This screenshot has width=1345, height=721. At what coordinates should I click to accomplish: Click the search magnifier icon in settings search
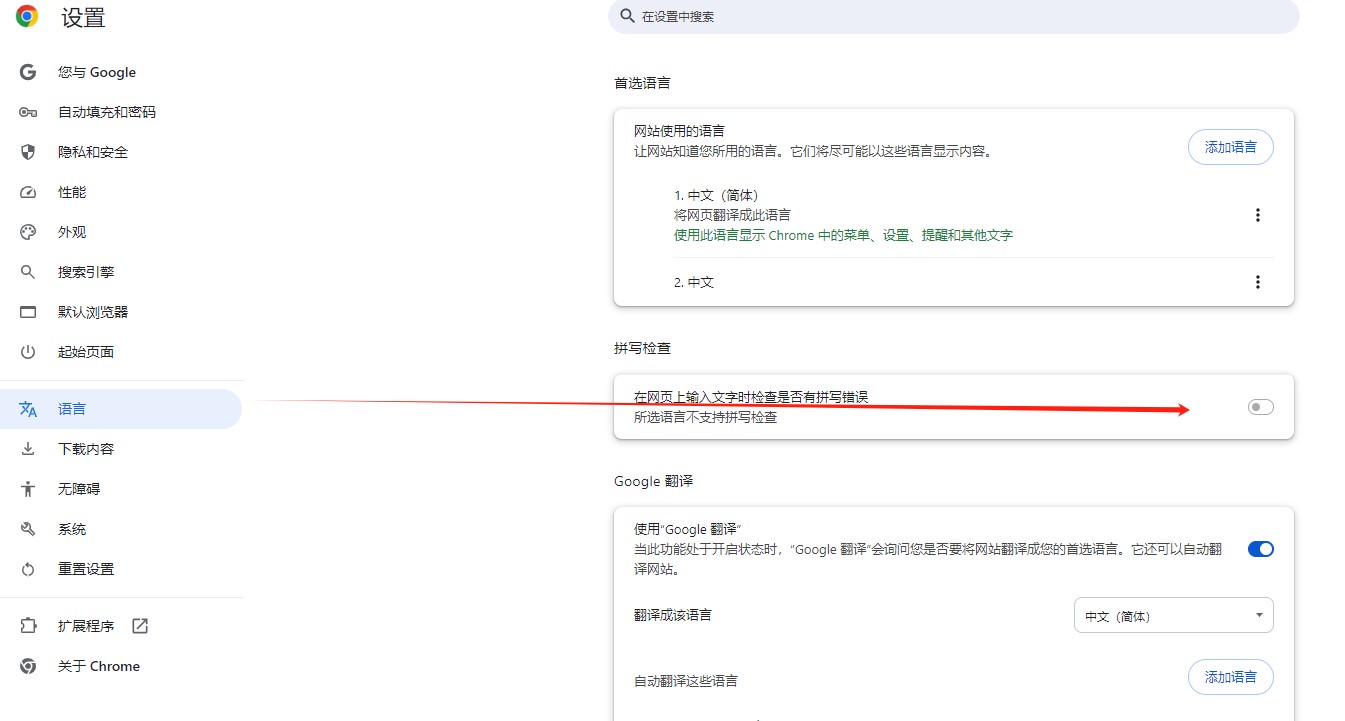627,16
